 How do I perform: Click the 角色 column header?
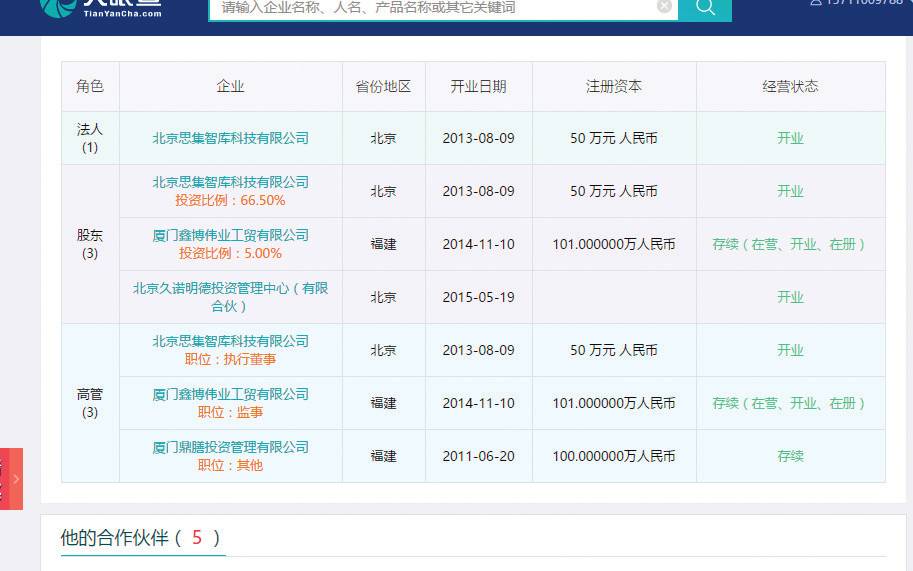[90, 87]
